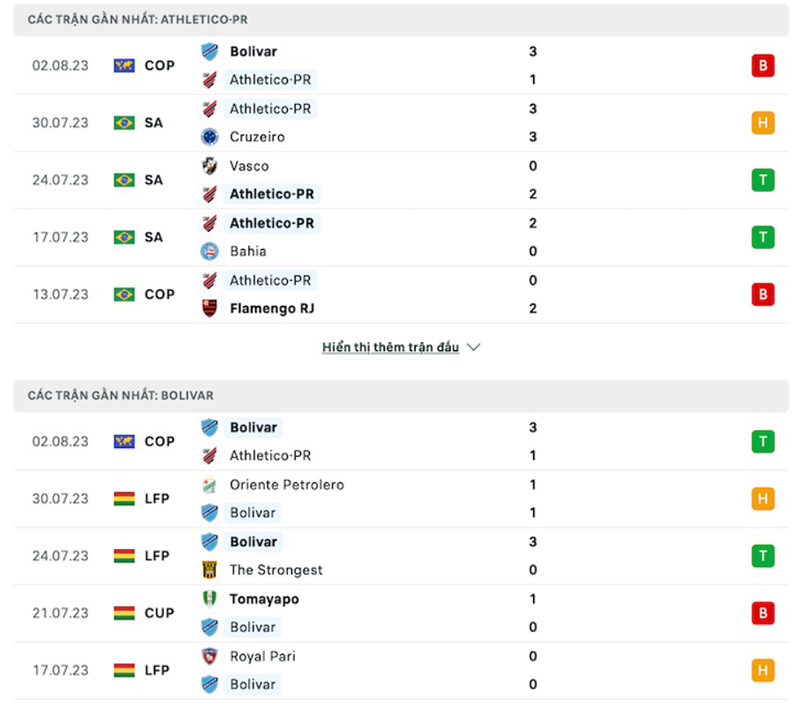Viewport: 800px width, 704px height.
Task: Click the Bahia club crest icon
Action: (210, 251)
